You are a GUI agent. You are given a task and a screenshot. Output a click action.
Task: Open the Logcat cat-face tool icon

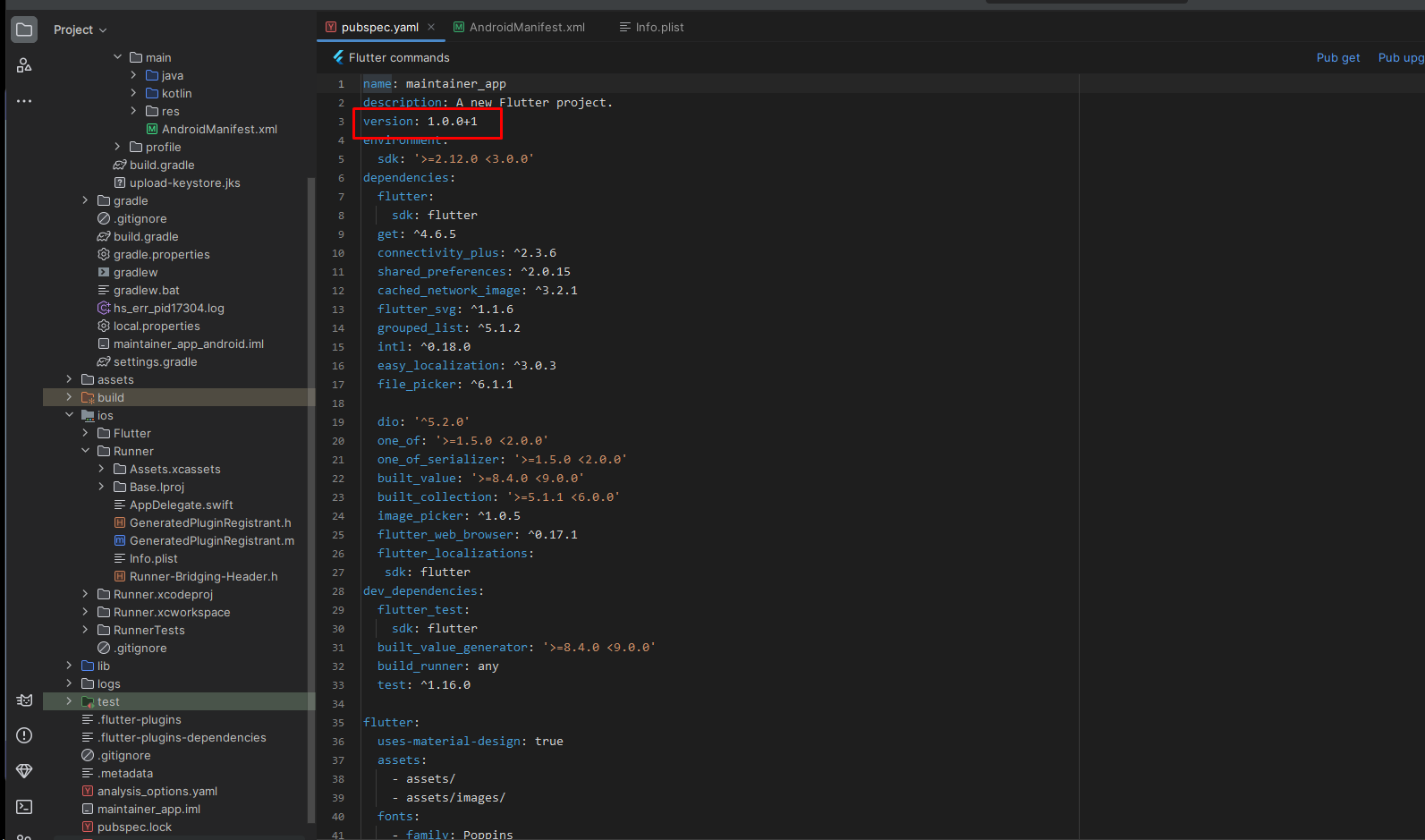point(24,700)
